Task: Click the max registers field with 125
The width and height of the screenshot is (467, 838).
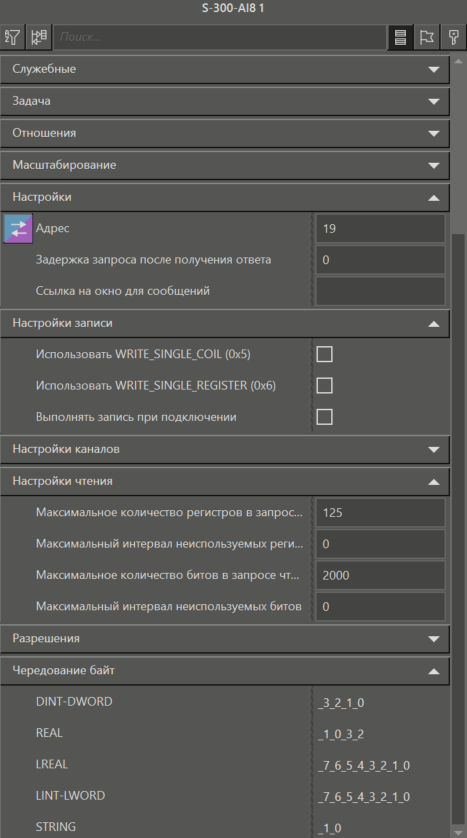Action: (x=380, y=513)
